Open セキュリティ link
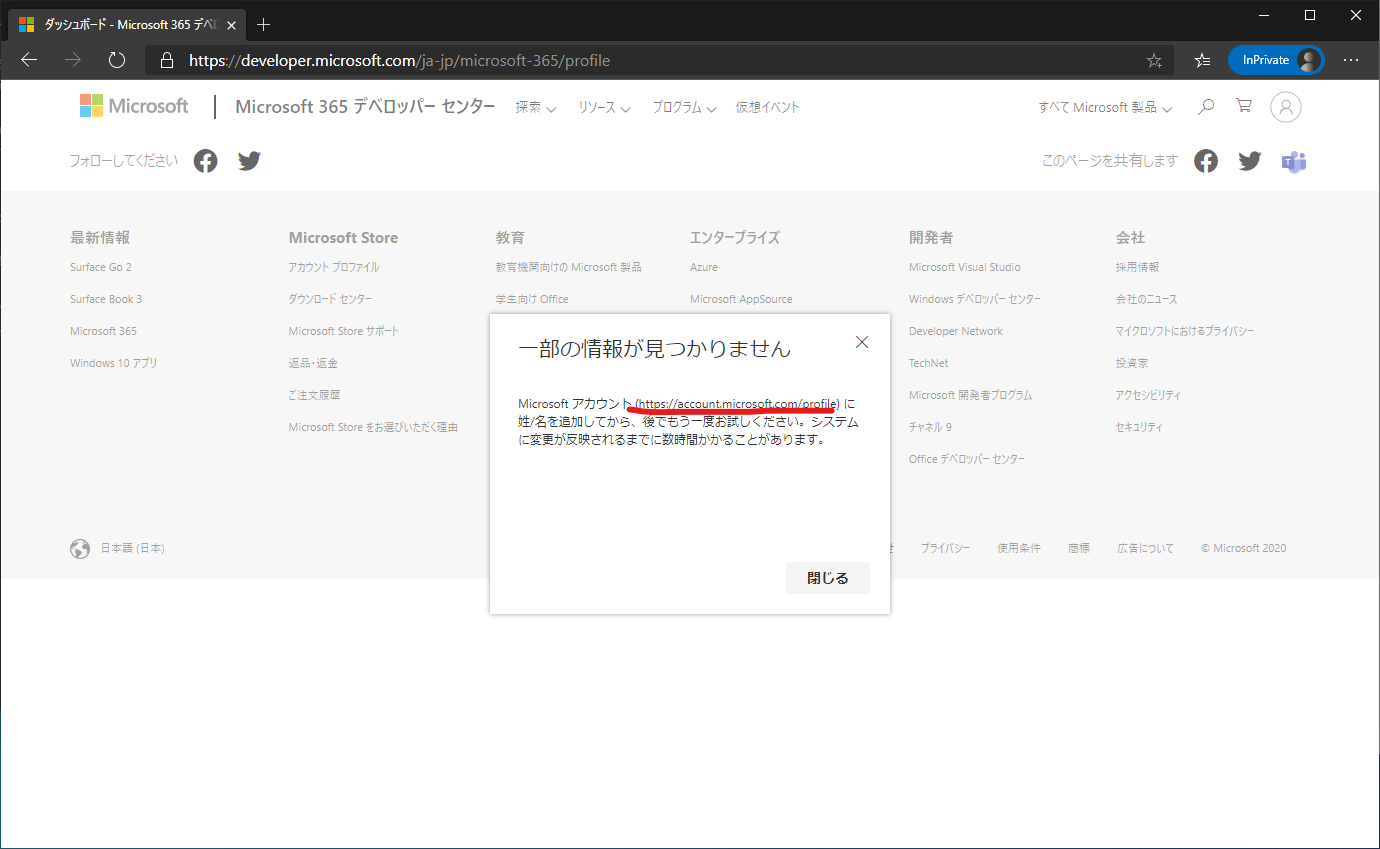This screenshot has width=1380, height=849. point(1139,427)
